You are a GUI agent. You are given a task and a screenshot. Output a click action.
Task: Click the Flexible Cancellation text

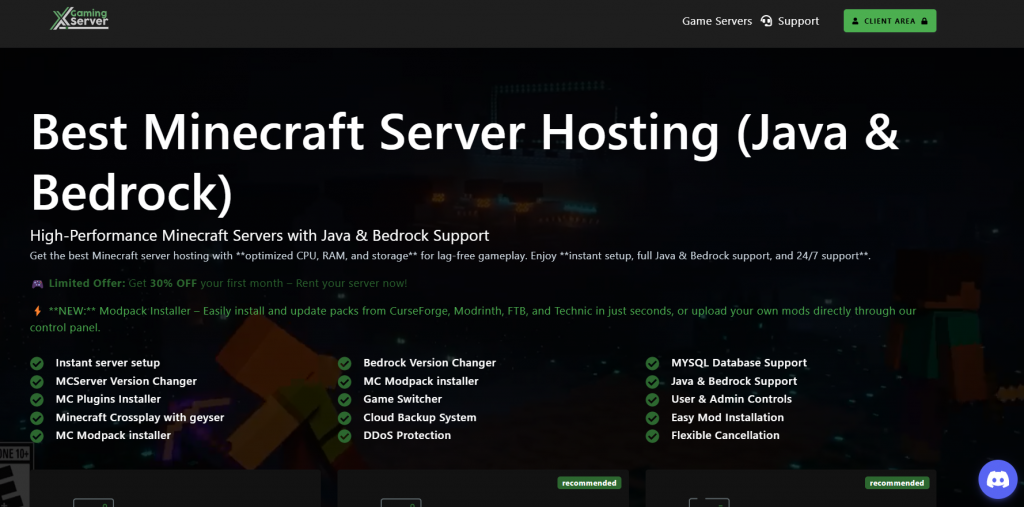(725, 435)
